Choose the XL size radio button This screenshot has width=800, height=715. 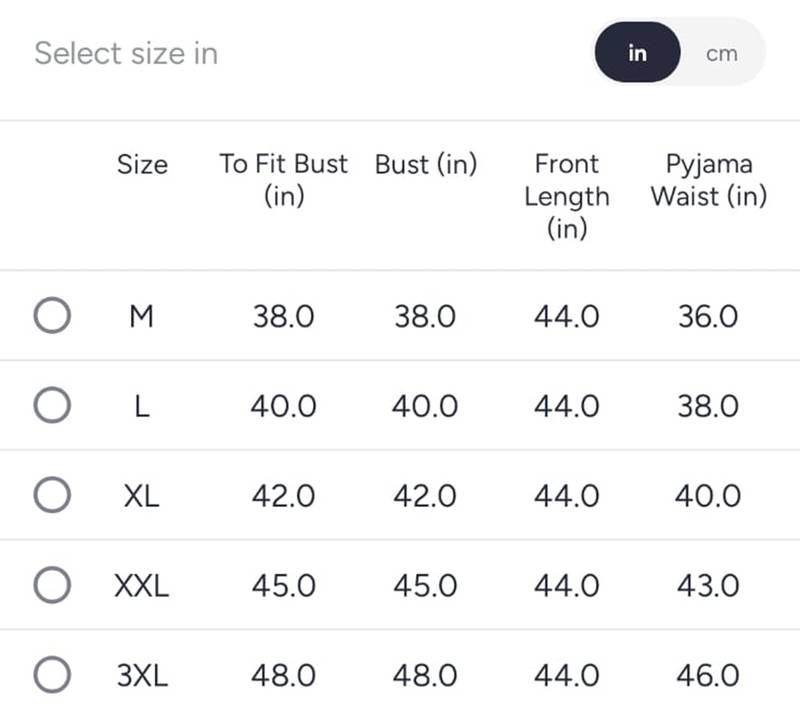(51, 495)
